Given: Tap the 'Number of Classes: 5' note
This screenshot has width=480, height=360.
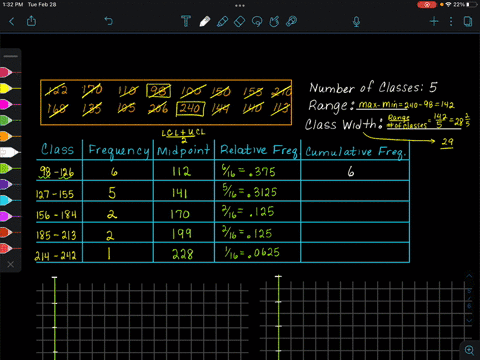Looking at the screenshot, I should [x=373, y=88].
